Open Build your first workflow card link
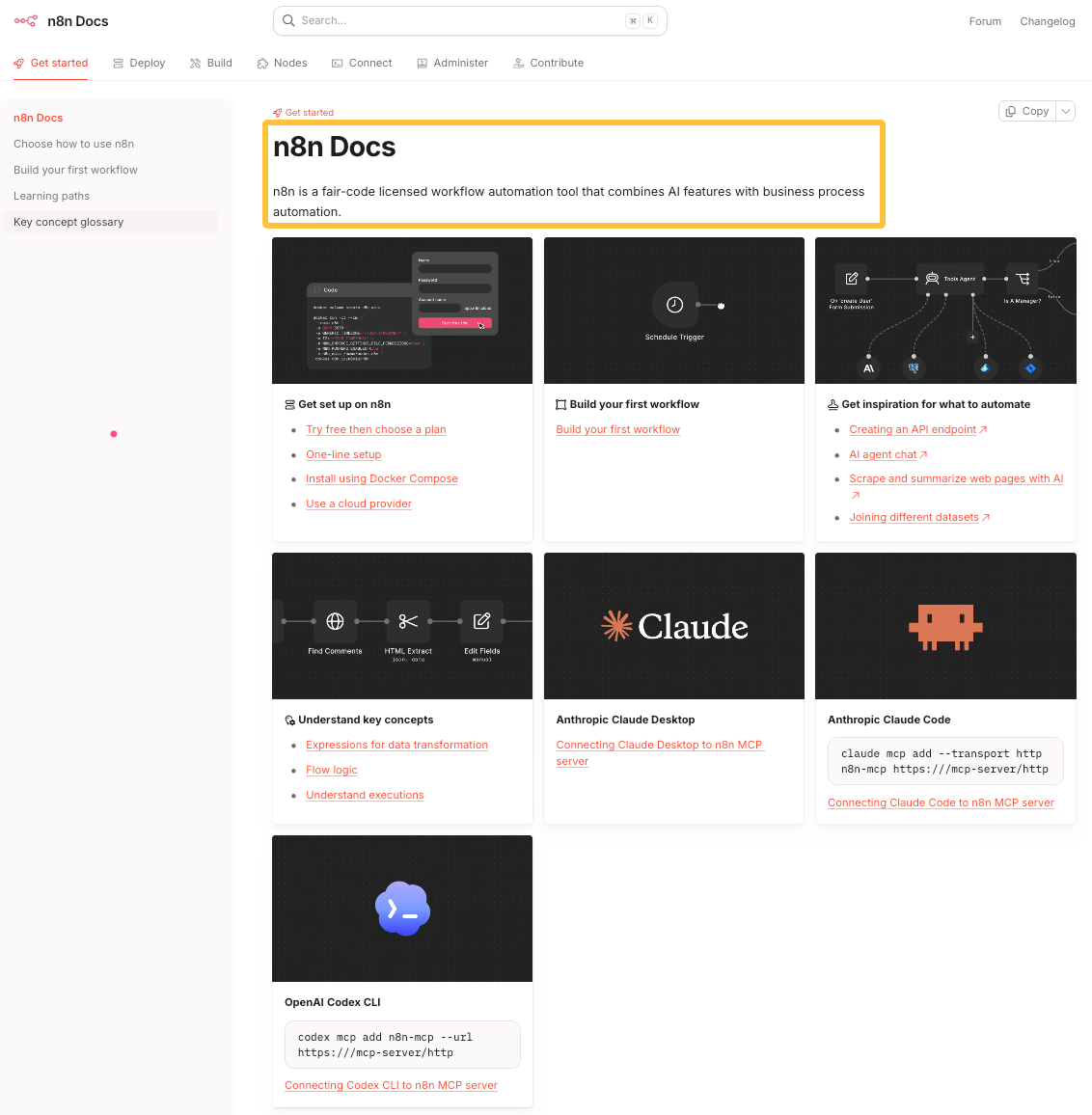 point(617,429)
